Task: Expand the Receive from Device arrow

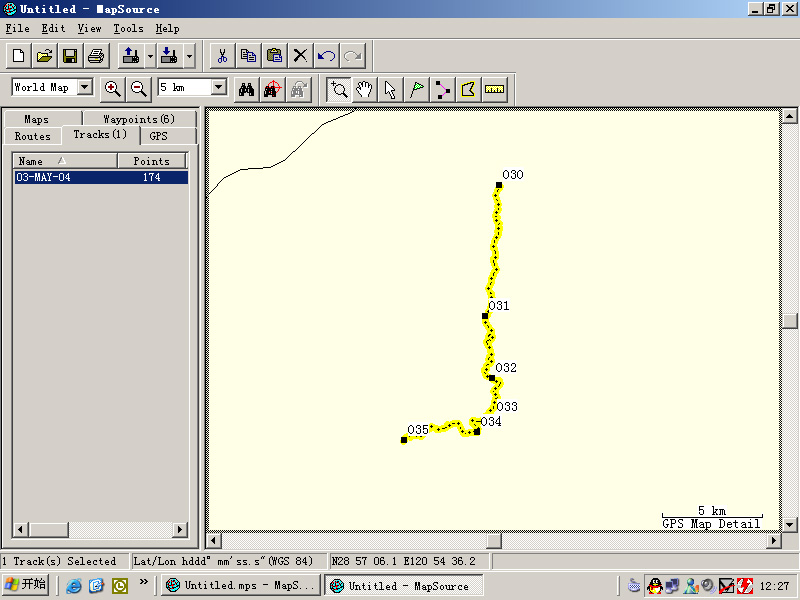Action: click(x=189, y=56)
